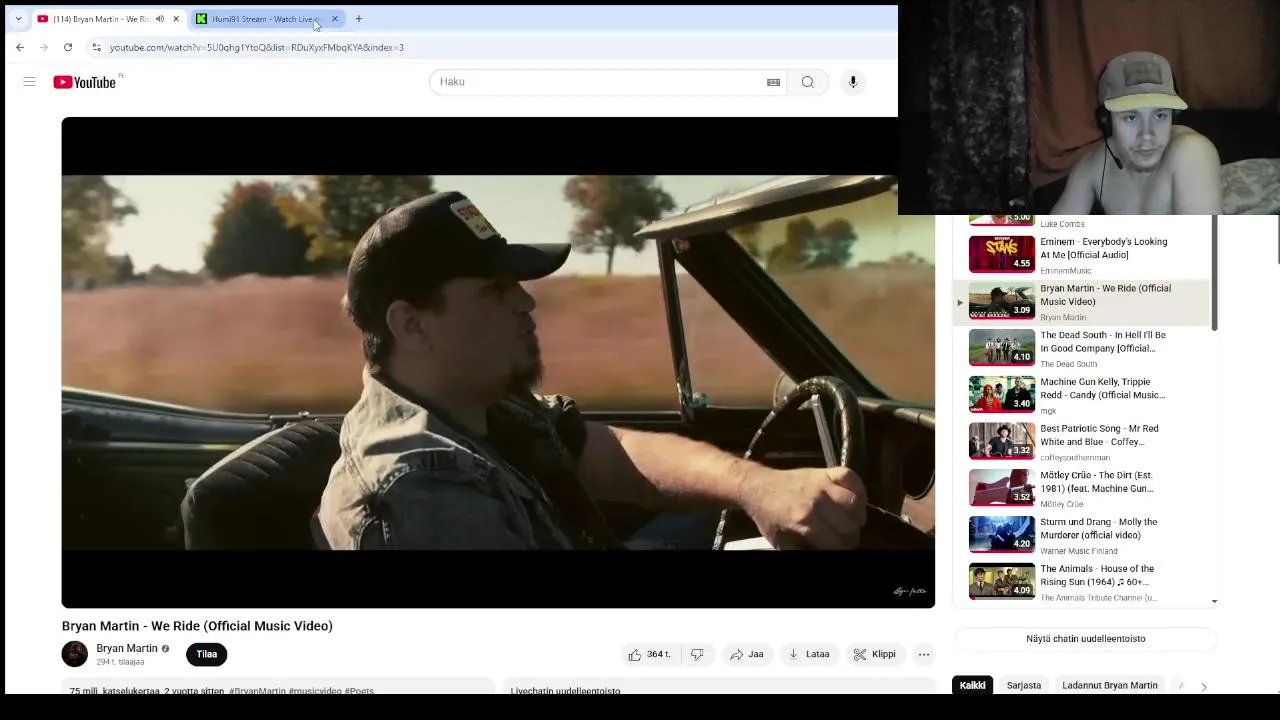This screenshot has width=1280, height=720.
Task: Open a new browser tab with plus
Action: (x=358, y=19)
